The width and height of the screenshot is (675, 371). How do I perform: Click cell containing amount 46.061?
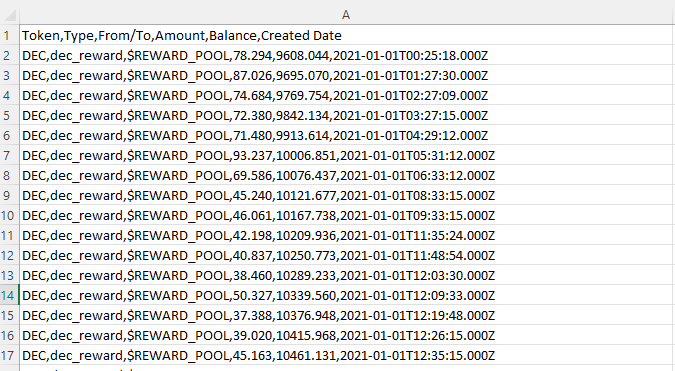pos(347,215)
